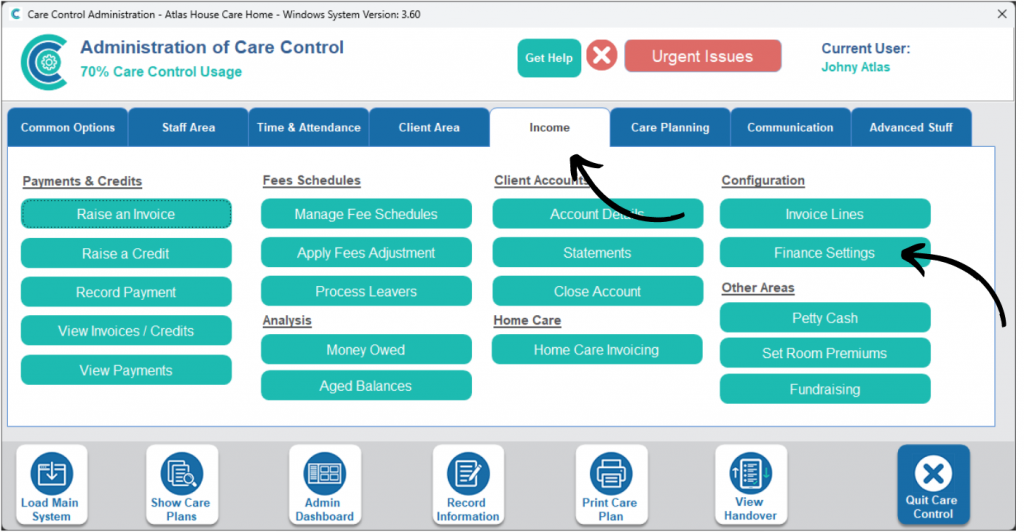Screen dimensions: 1024x532
Task: Click the Raise an Invoice button
Action: coord(126,214)
